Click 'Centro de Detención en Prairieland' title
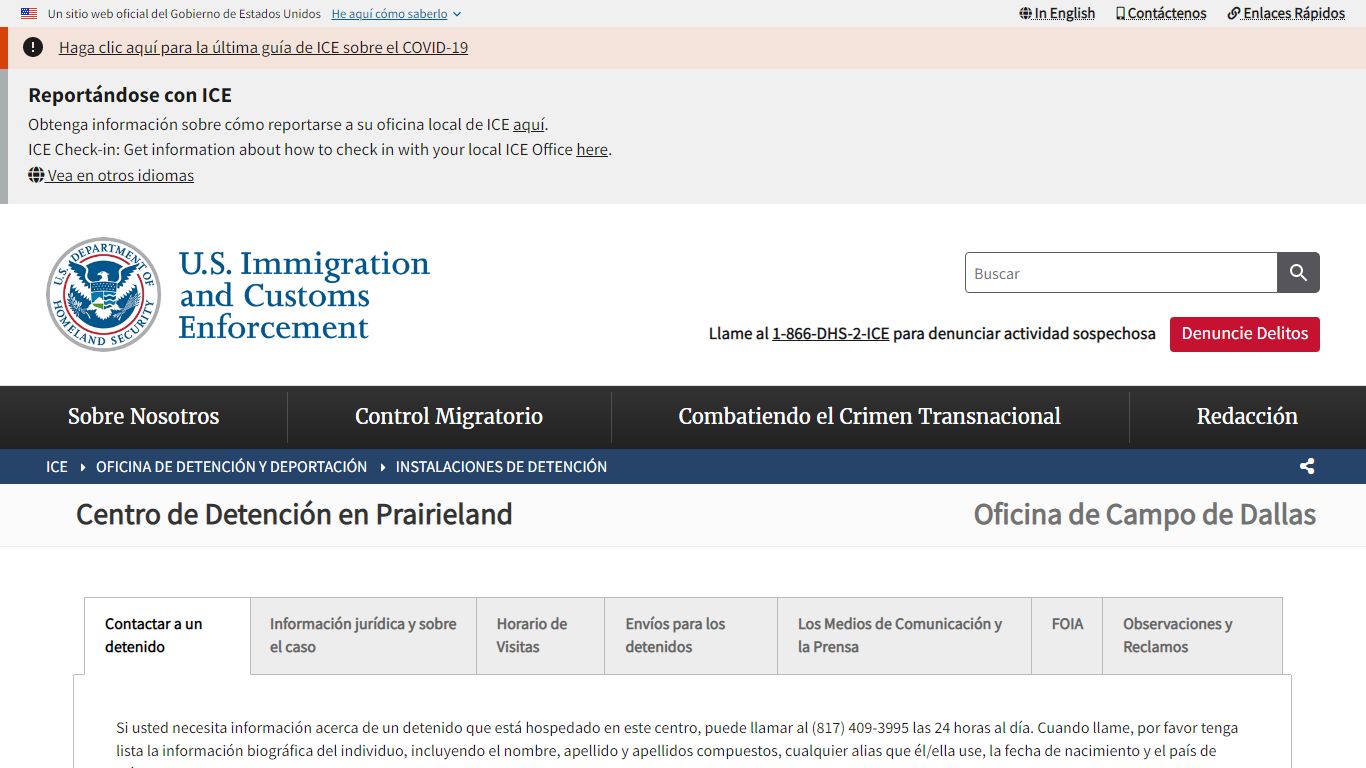Screen dimensions: 1366x768 point(294,515)
